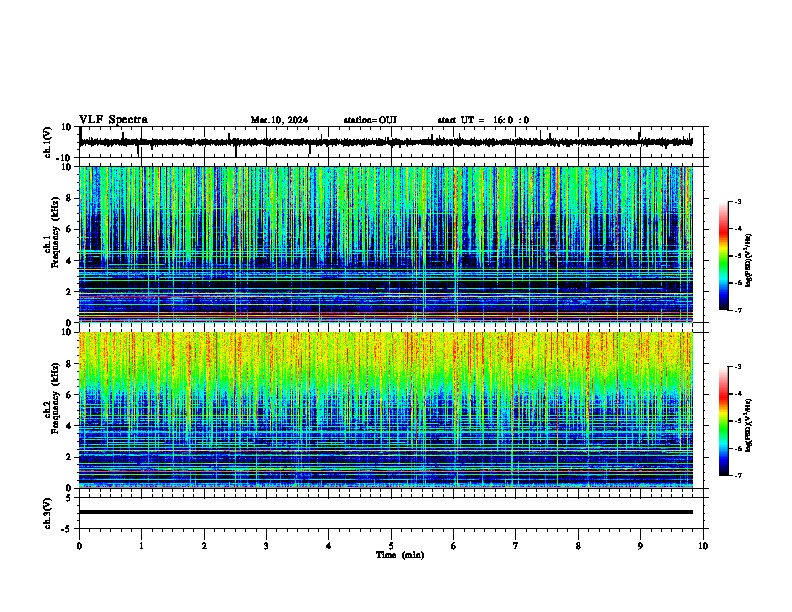Image resolution: width=792 pixels, height=612 pixels.
Task: Click the ch.2 spectrogram color scale bar
Action: pos(724,421)
